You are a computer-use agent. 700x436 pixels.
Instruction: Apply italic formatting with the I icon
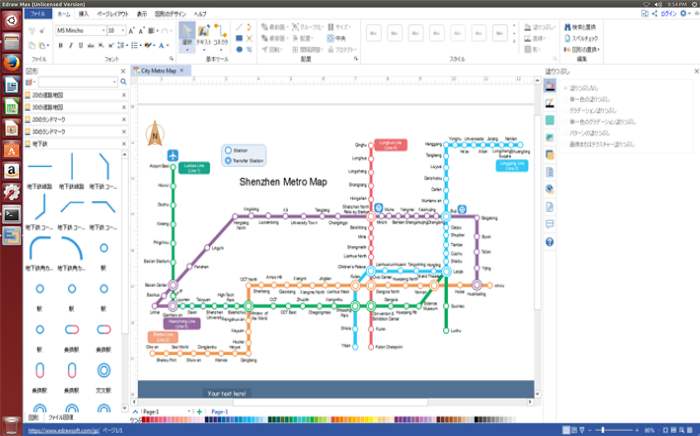click(x=71, y=45)
